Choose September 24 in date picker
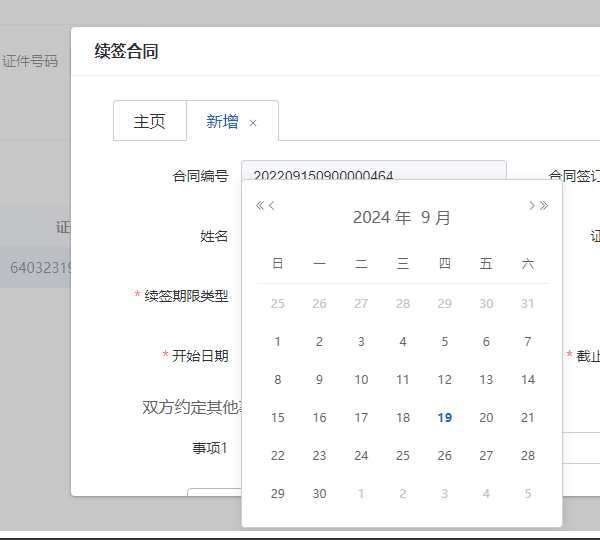The image size is (600, 540). coord(361,456)
